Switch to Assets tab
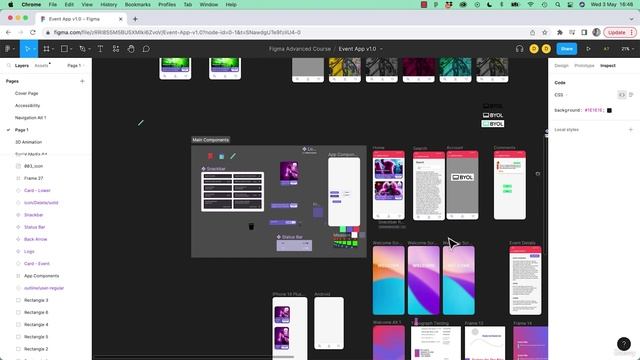This screenshot has width=640, height=360. point(41,65)
